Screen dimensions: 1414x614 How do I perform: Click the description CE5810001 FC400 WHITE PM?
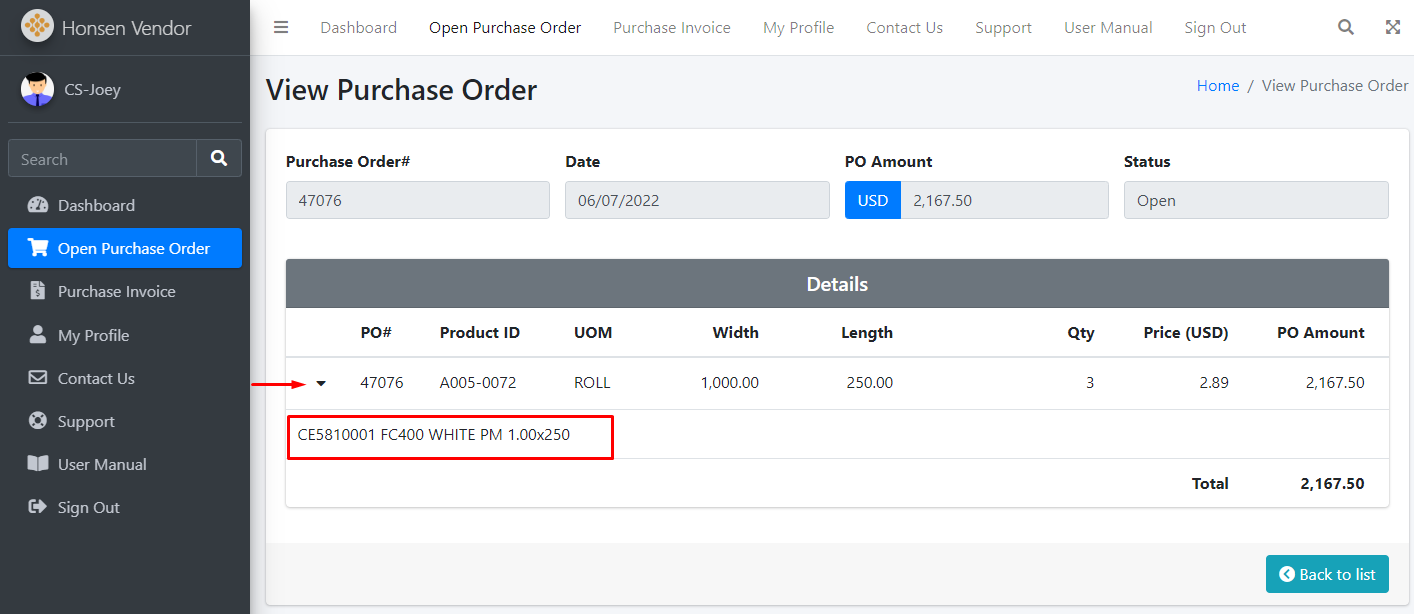[x=434, y=435]
